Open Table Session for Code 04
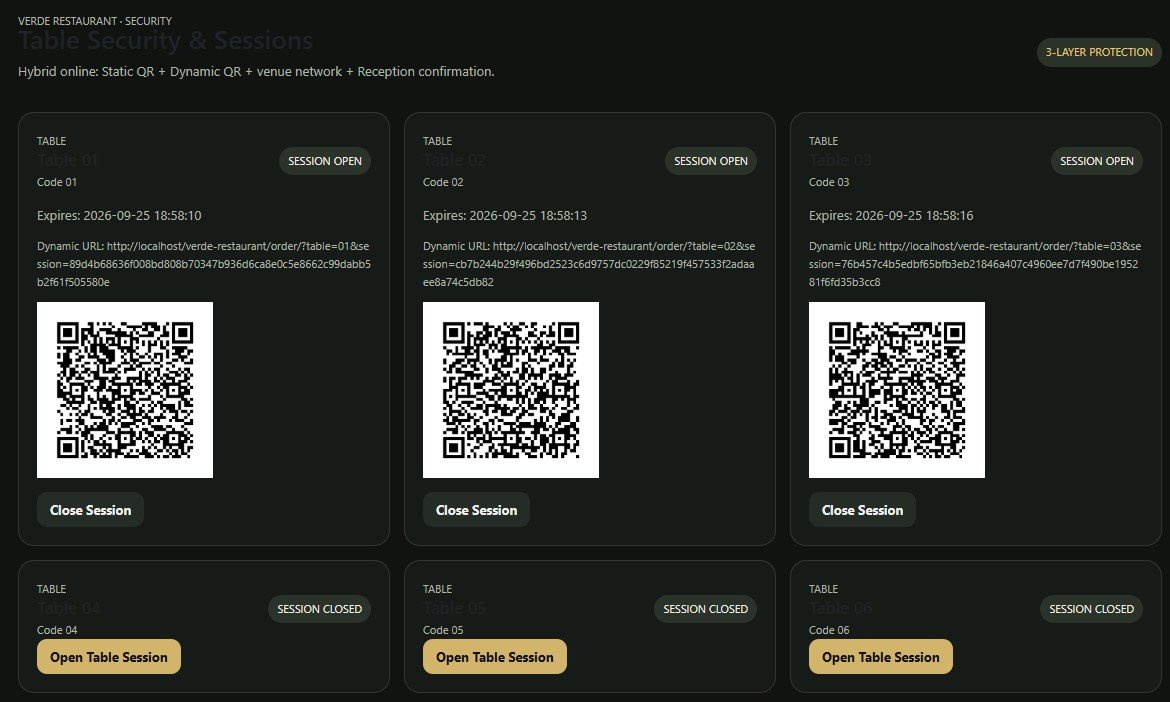Image resolution: width=1170 pixels, height=702 pixels. (109, 656)
